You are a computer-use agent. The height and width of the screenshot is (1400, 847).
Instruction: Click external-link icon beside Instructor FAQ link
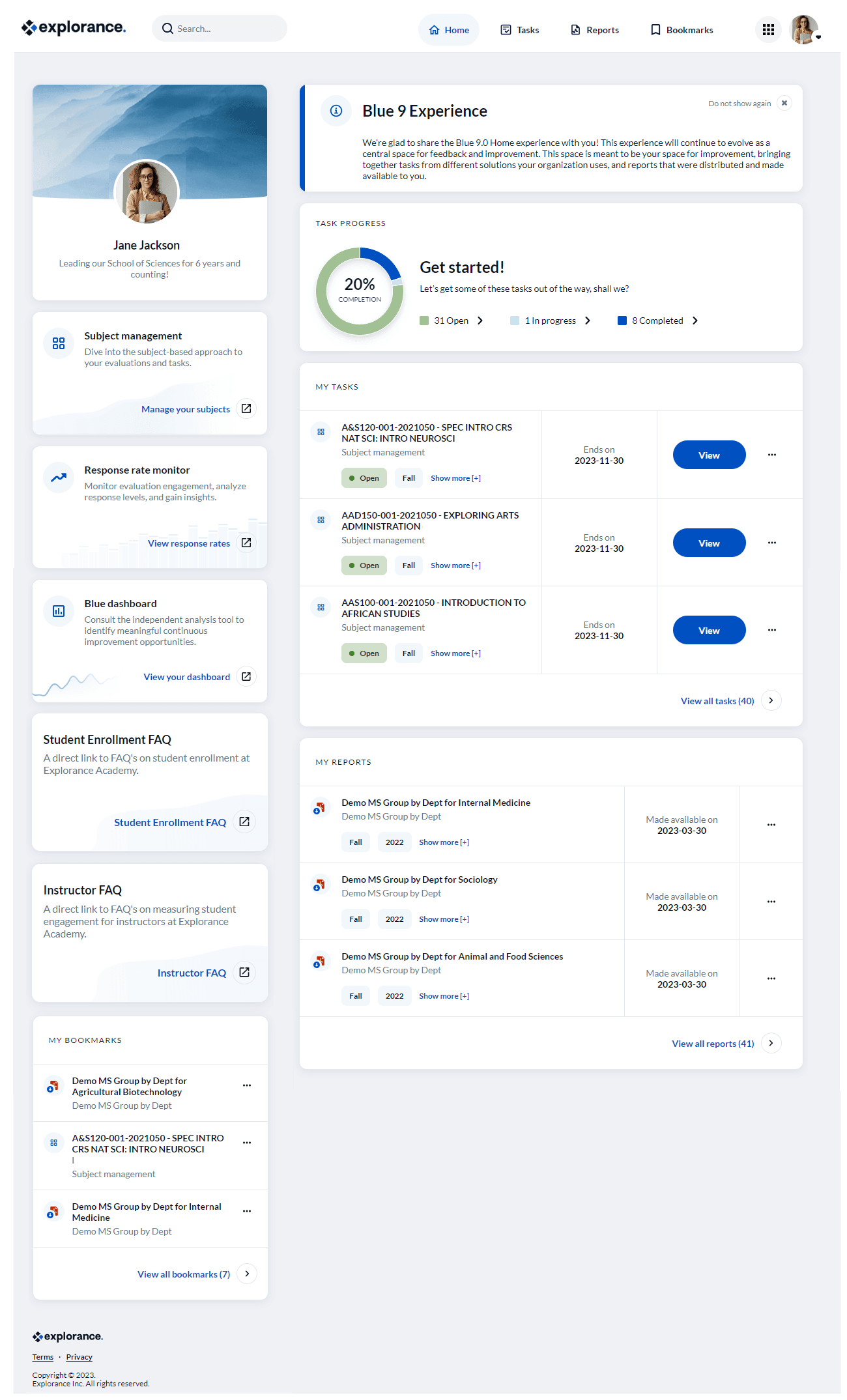point(244,972)
